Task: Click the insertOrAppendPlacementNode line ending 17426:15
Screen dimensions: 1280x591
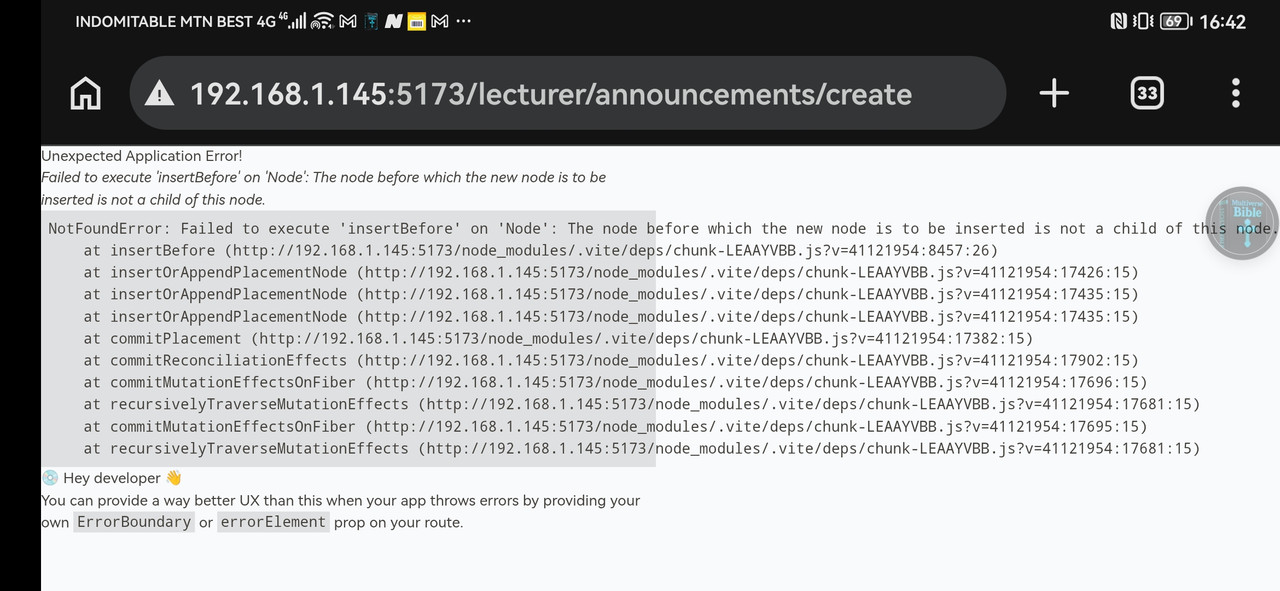Action: [x=611, y=272]
